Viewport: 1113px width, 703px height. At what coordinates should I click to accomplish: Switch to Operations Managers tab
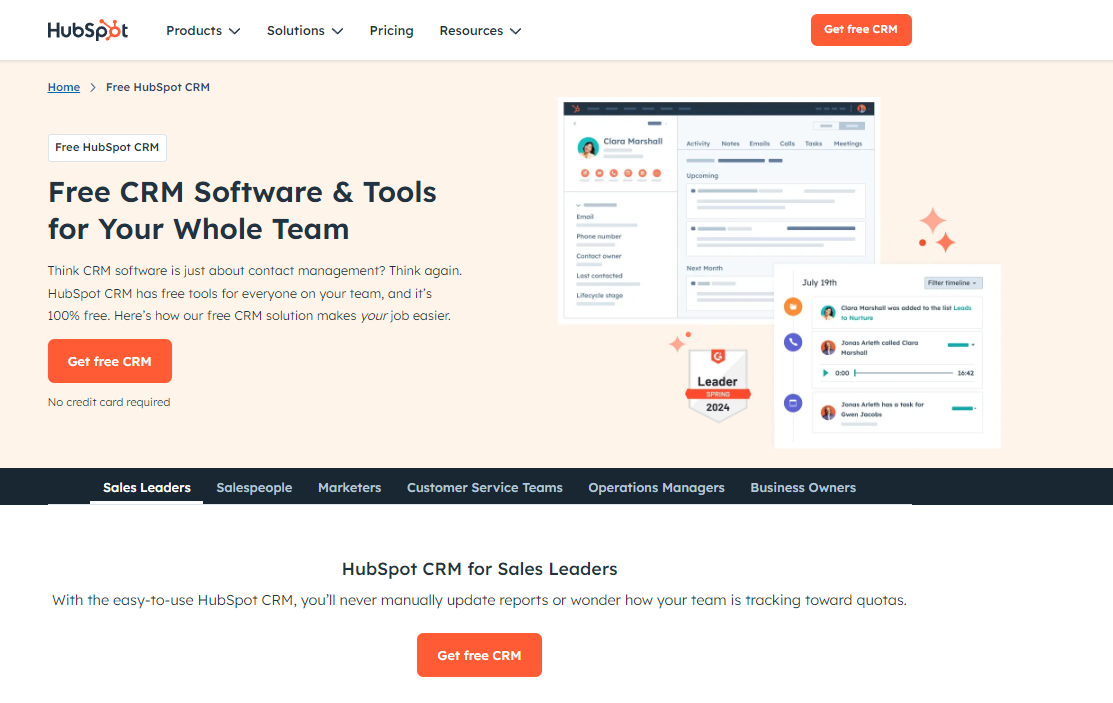click(657, 487)
